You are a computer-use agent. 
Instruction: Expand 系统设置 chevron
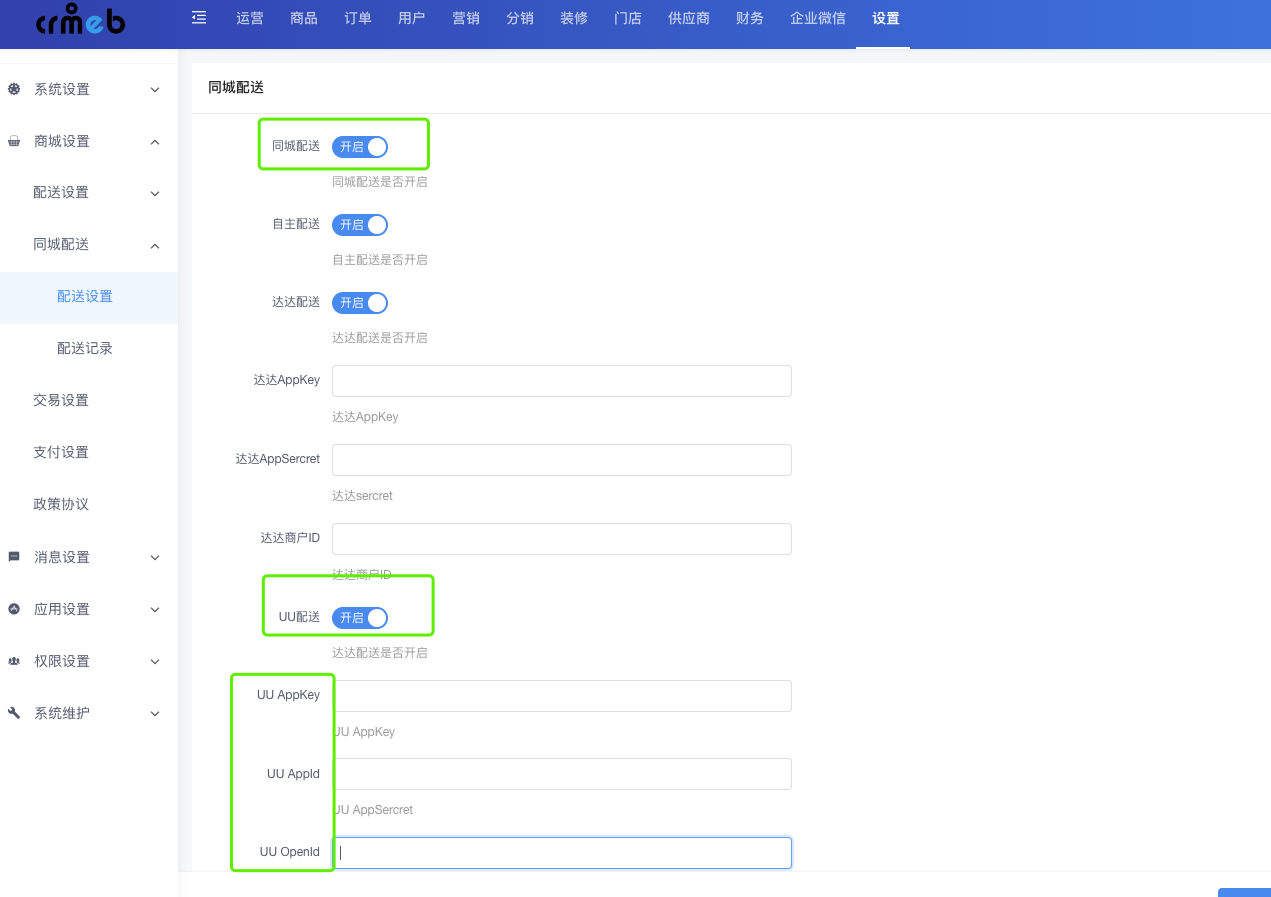click(x=155, y=90)
